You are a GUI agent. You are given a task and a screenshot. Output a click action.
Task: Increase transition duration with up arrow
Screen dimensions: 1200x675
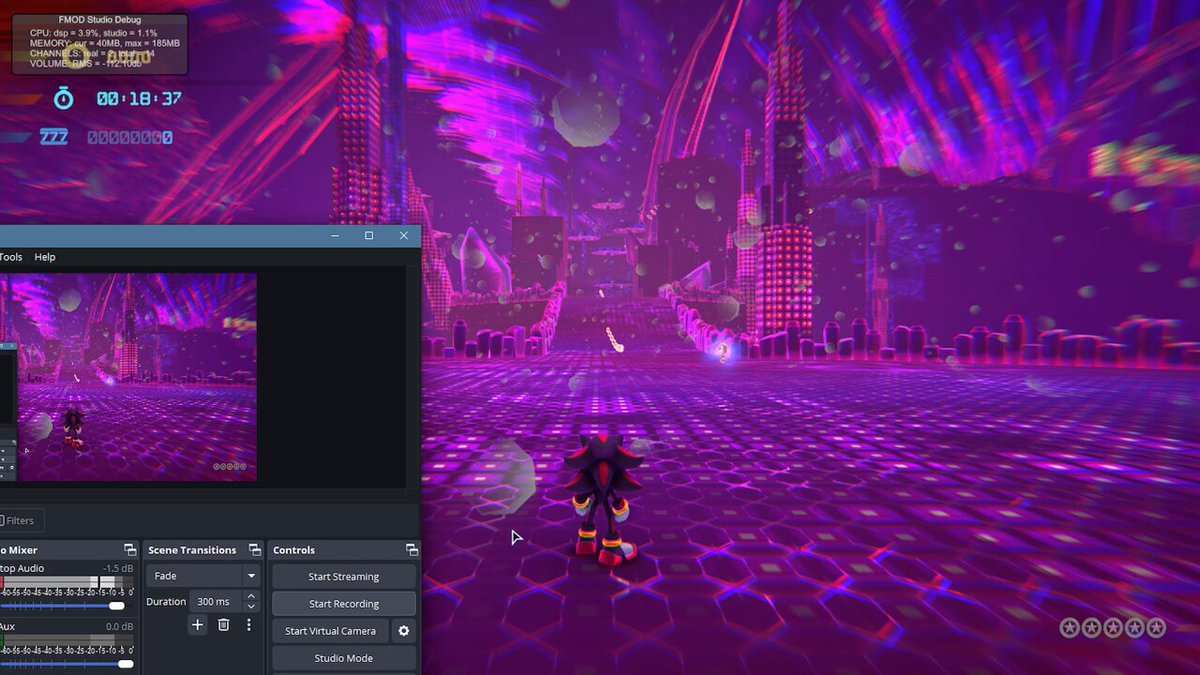251,596
